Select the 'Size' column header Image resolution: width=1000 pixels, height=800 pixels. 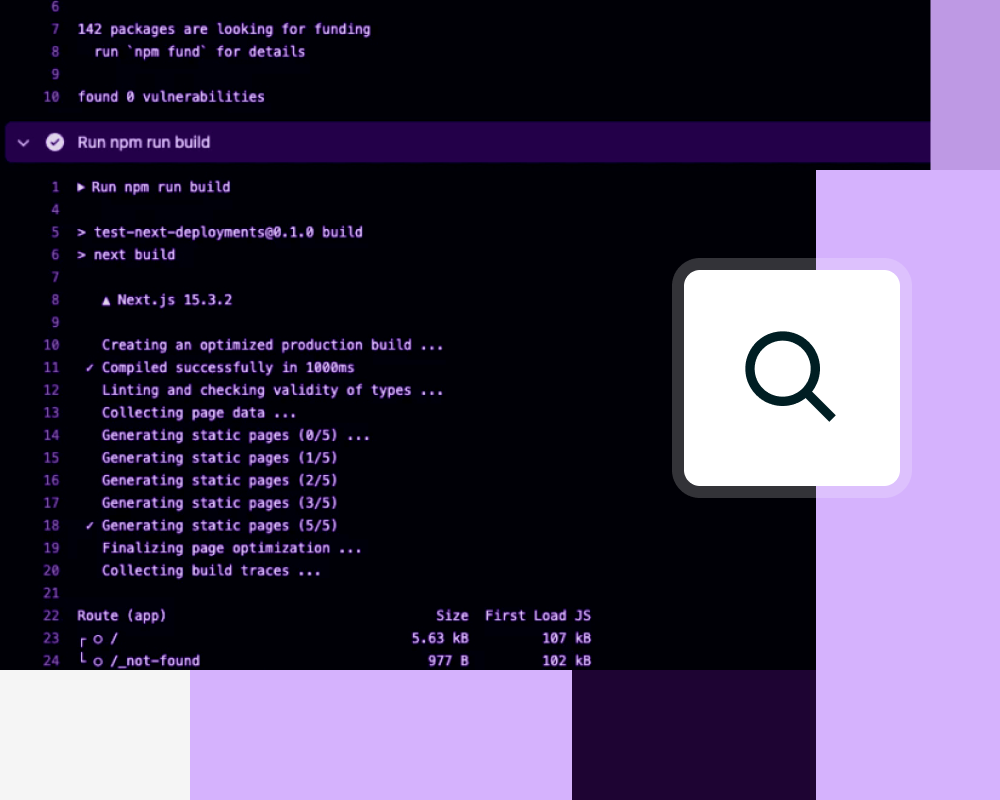tap(452, 616)
